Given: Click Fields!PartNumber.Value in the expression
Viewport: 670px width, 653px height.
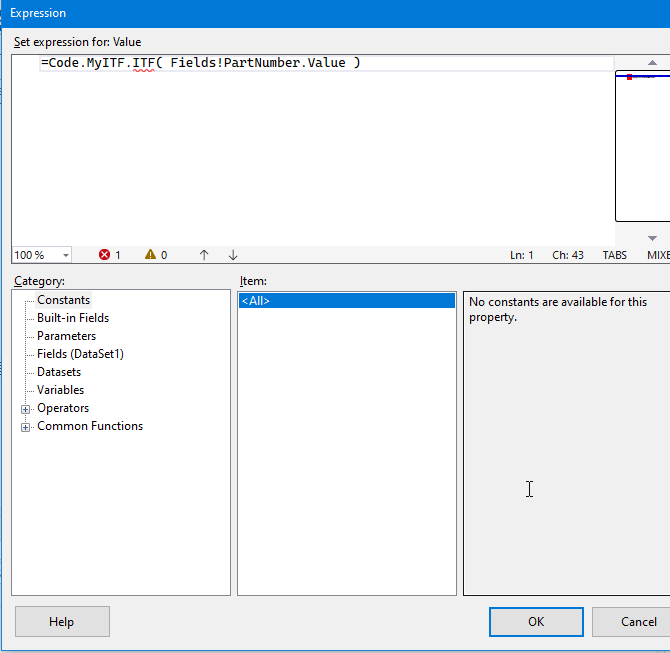Looking at the screenshot, I should pyautogui.click(x=258, y=63).
